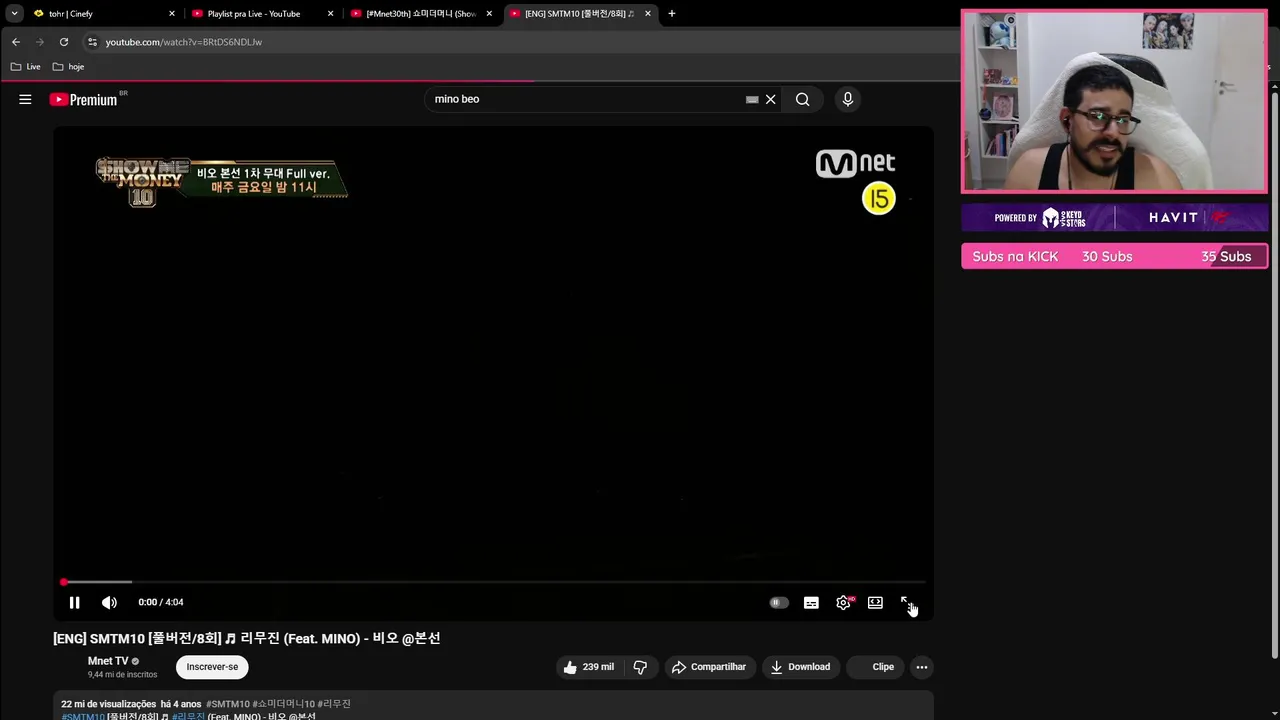
Task: Open a new browser tab
Action: (672, 14)
